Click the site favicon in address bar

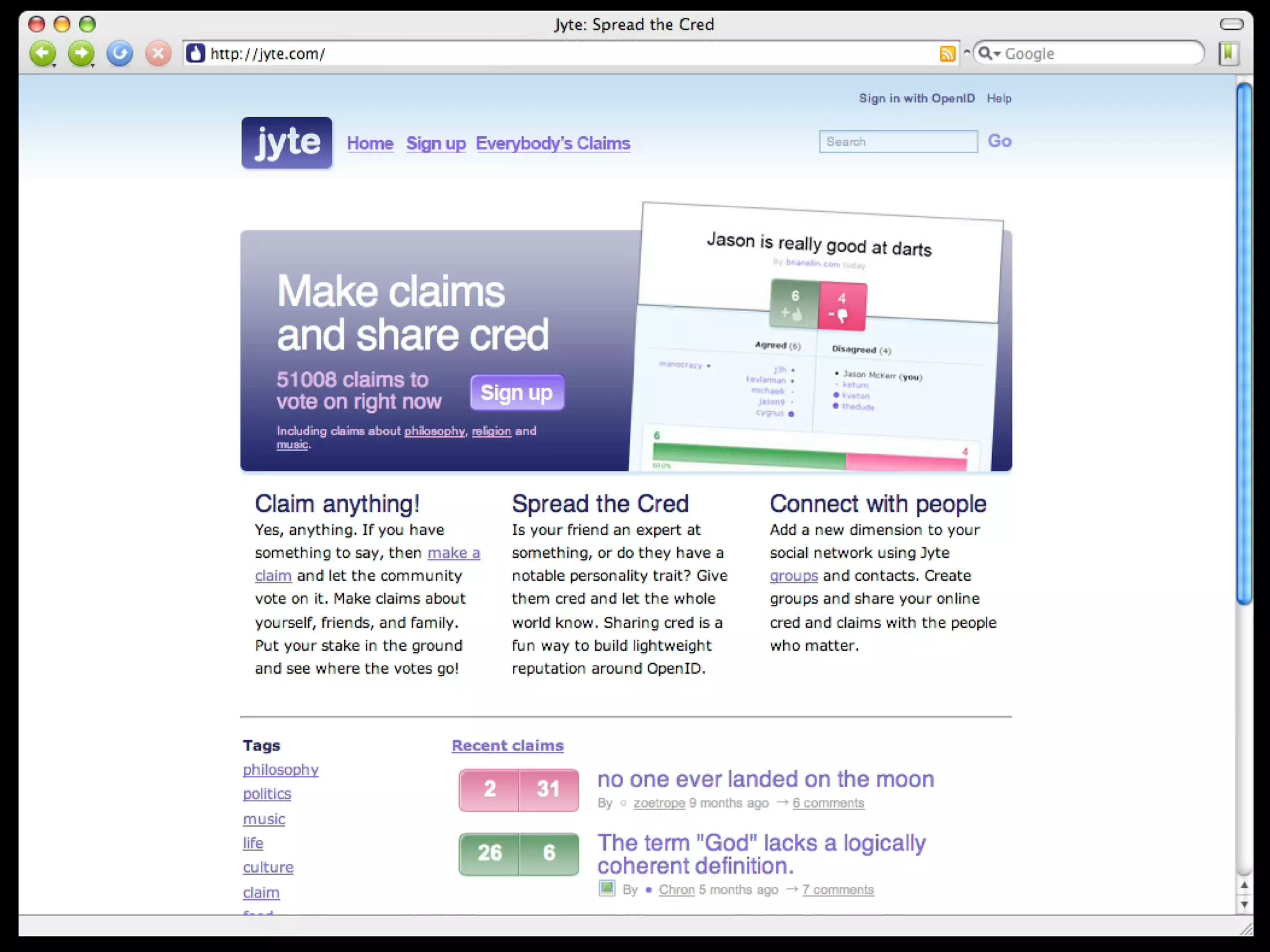(x=196, y=54)
